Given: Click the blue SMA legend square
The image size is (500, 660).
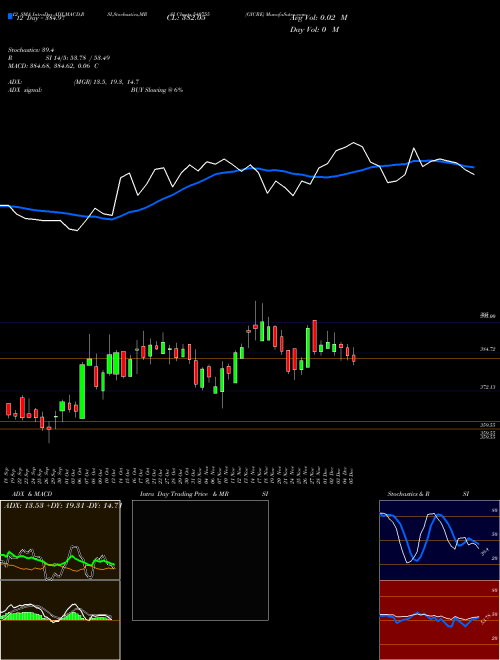Looking at the screenshot, I should point(10,16).
